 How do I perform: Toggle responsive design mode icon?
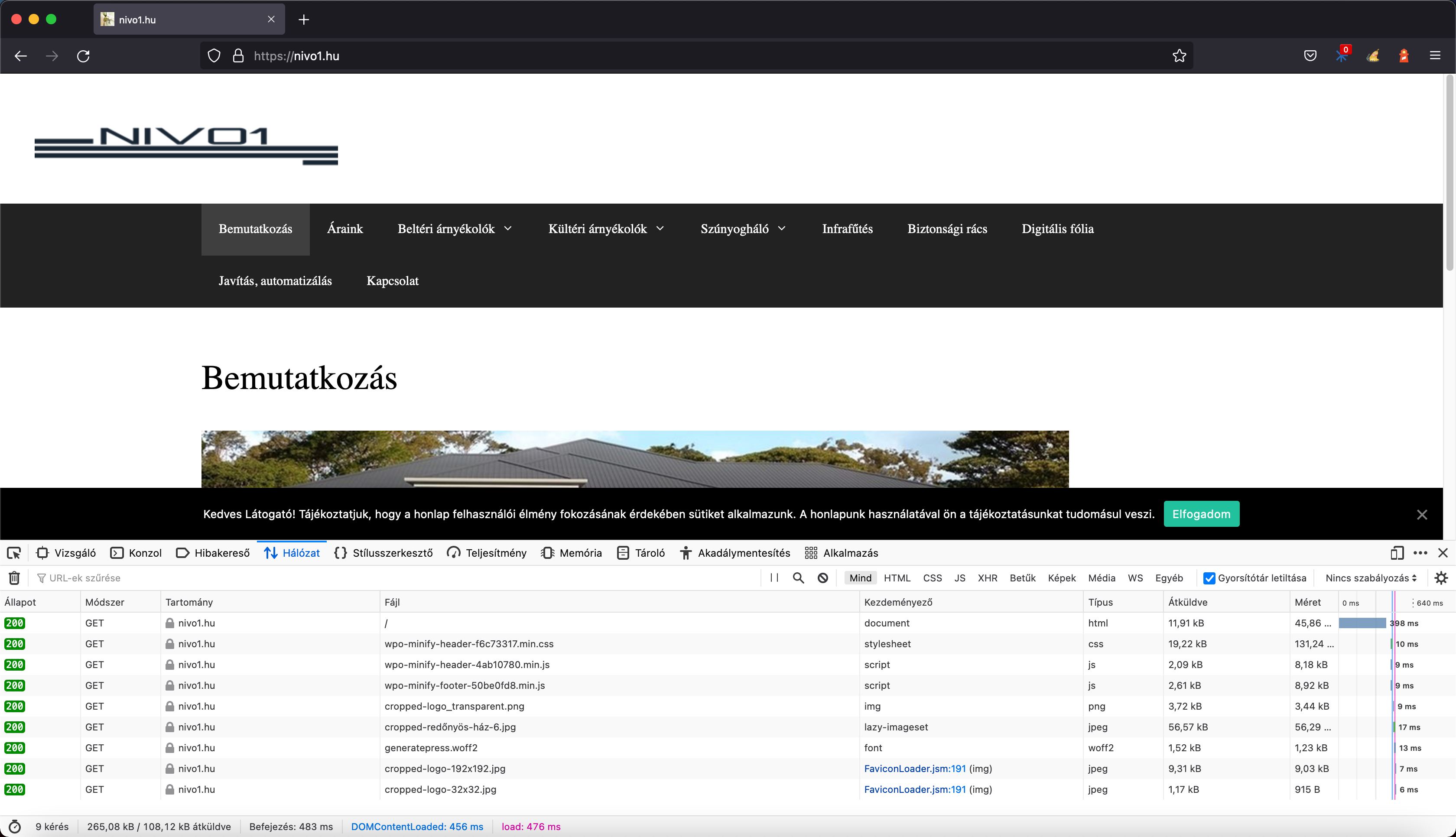(x=1397, y=553)
